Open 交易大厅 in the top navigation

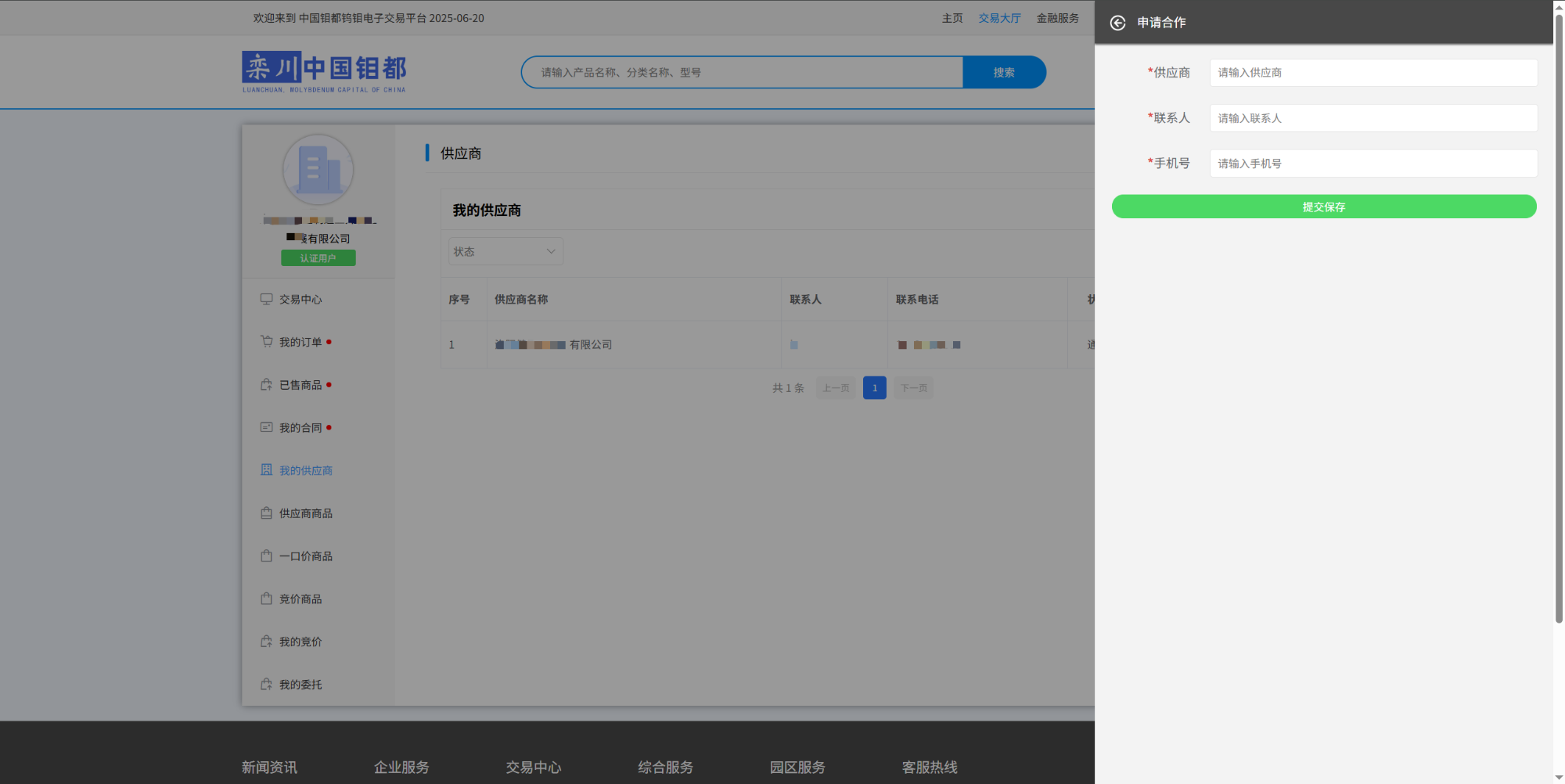click(999, 18)
